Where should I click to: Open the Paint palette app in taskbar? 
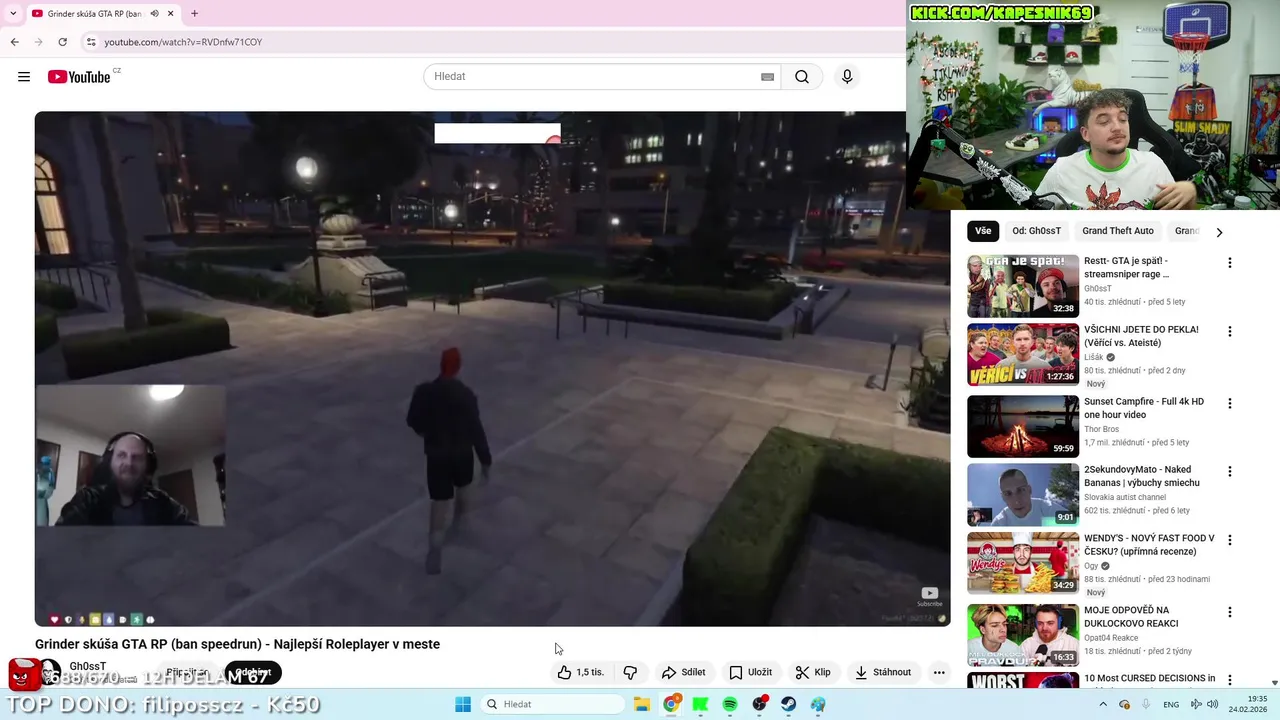pyautogui.click(x=818, y=704)
